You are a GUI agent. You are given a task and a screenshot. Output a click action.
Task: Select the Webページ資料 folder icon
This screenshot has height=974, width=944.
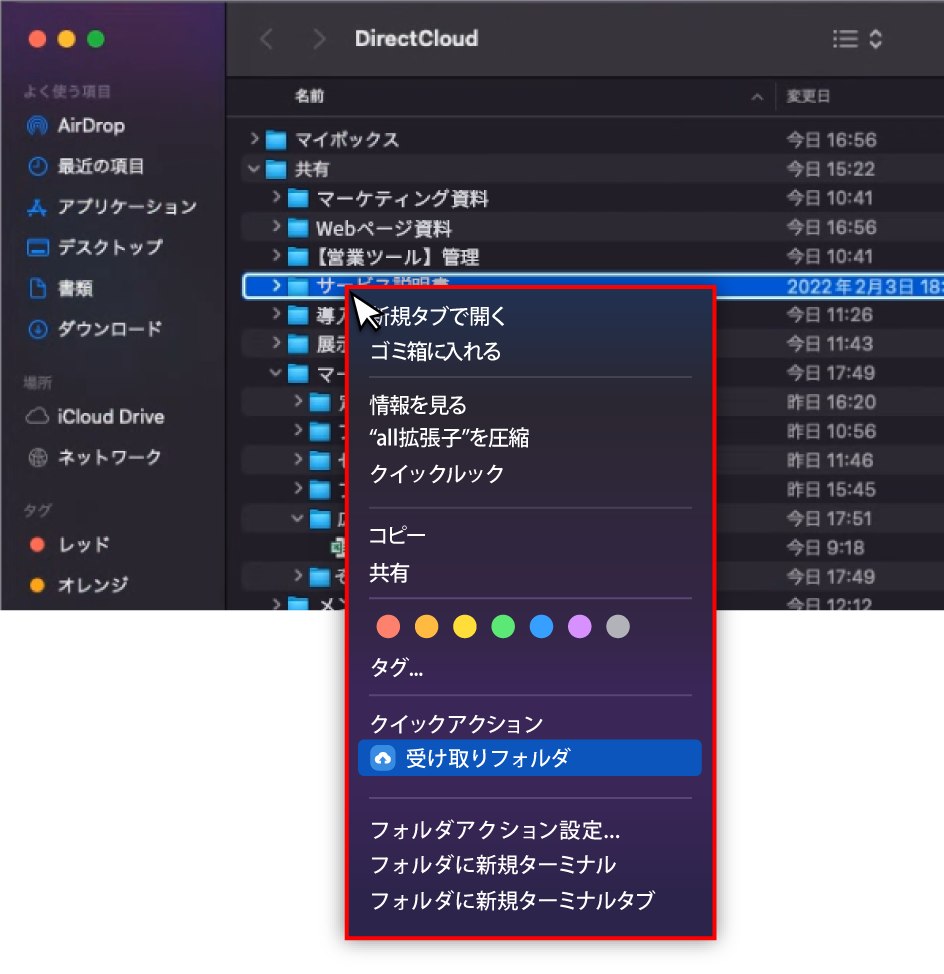click(x=298, y=228)
